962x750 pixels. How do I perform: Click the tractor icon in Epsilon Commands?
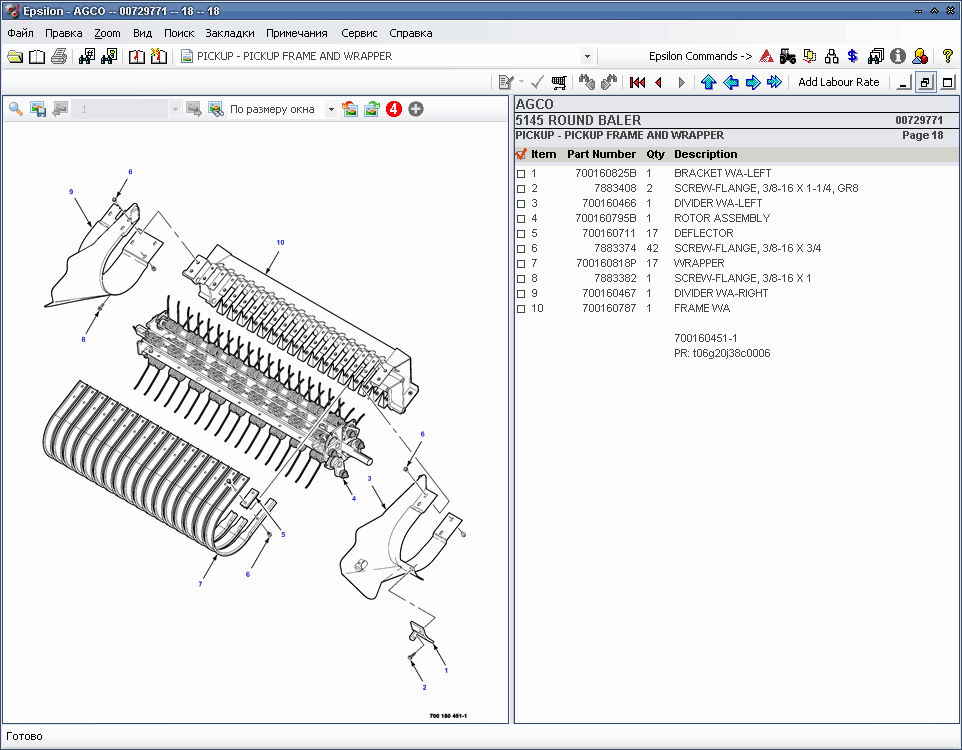[788, 56]
